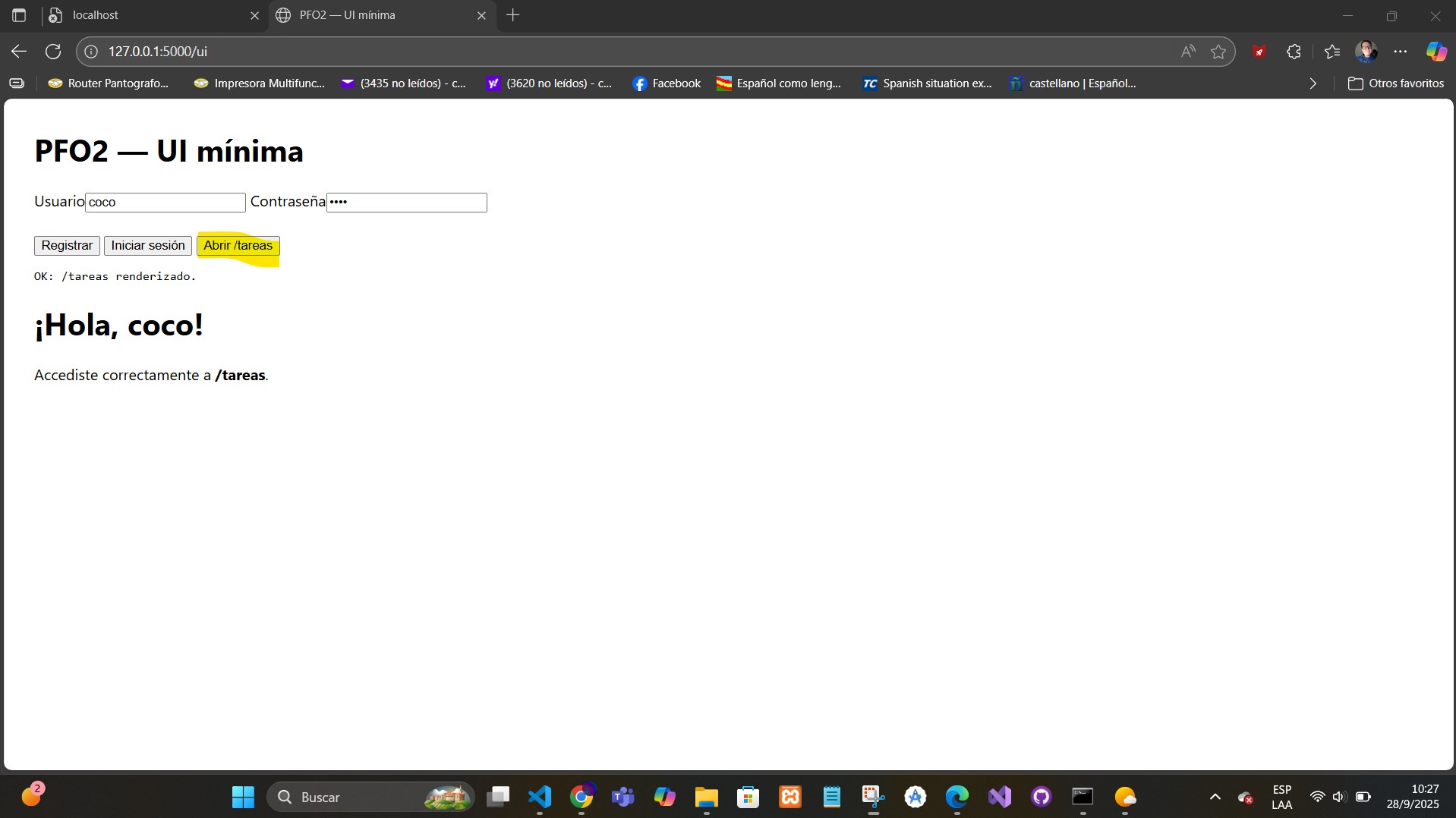Open browser Settings and more menu
1456x818 pixels.
click(x=1401, y=52)
